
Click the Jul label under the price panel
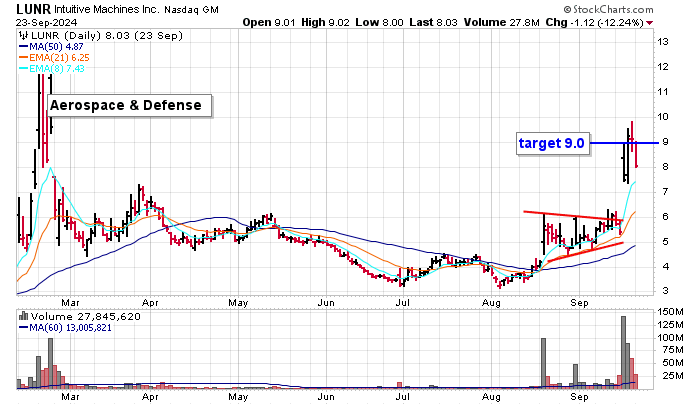coord(403,303)
